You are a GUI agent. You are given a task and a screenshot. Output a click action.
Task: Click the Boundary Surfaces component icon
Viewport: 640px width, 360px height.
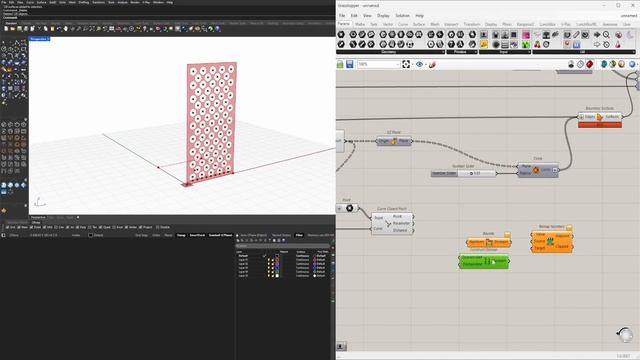click(600, 117)
